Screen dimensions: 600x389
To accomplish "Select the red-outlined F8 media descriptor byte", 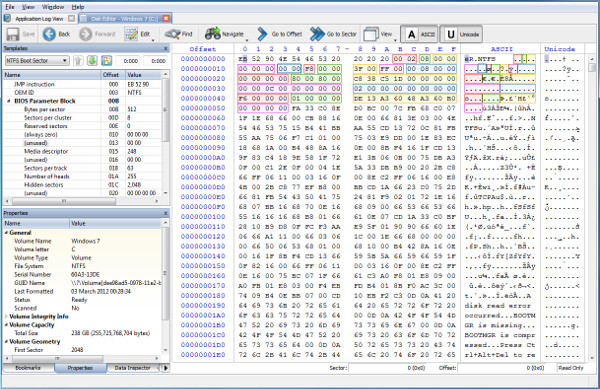I will (309, 69).
